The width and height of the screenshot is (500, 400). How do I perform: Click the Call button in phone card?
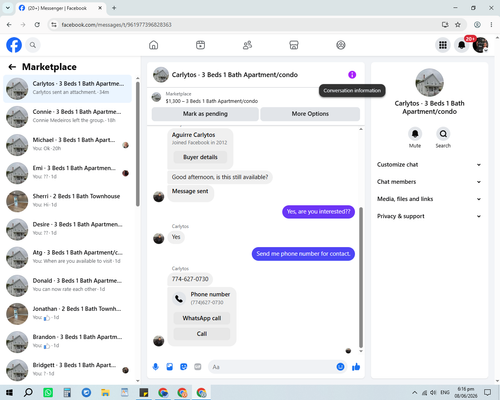[x=202, y=334]
